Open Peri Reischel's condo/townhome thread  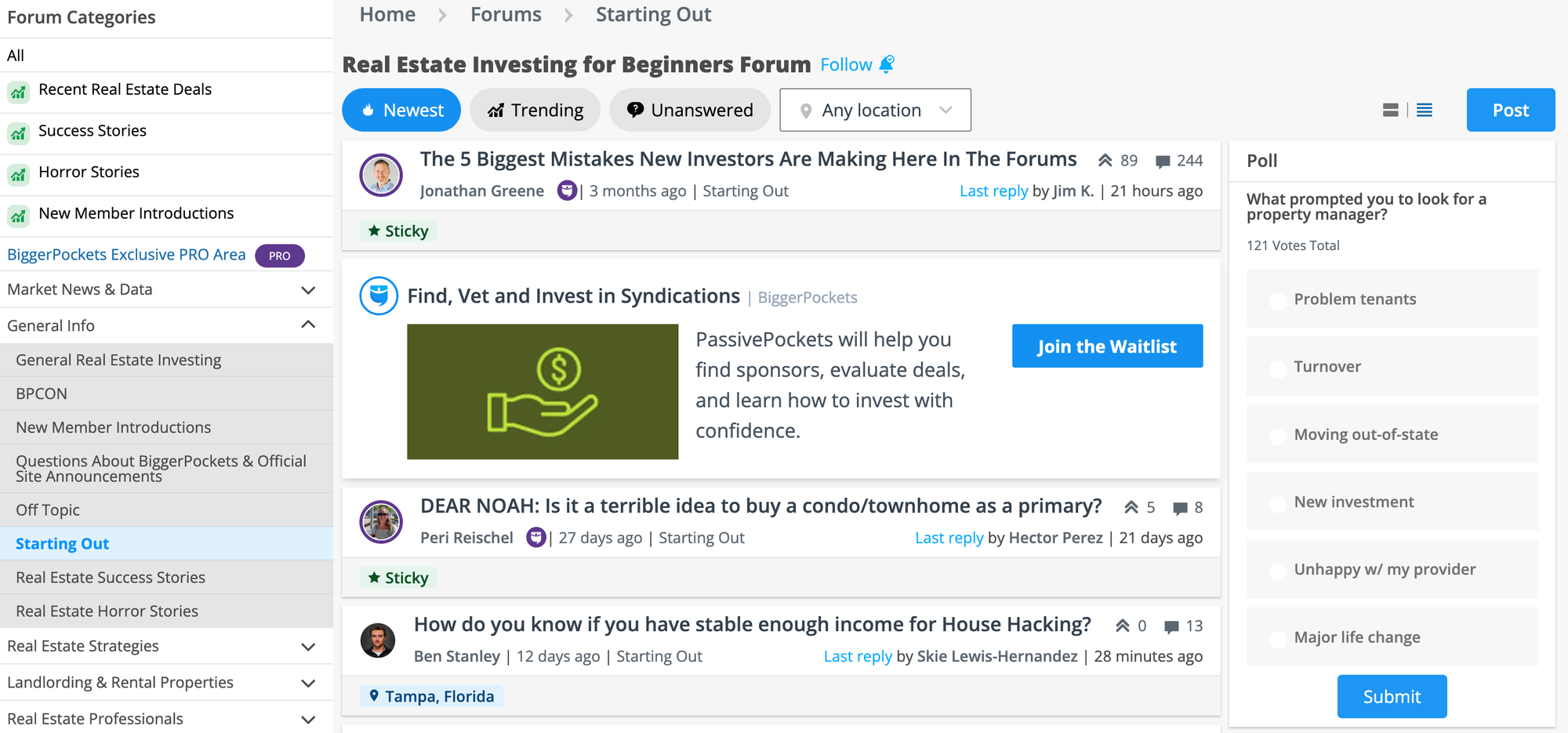760,506
